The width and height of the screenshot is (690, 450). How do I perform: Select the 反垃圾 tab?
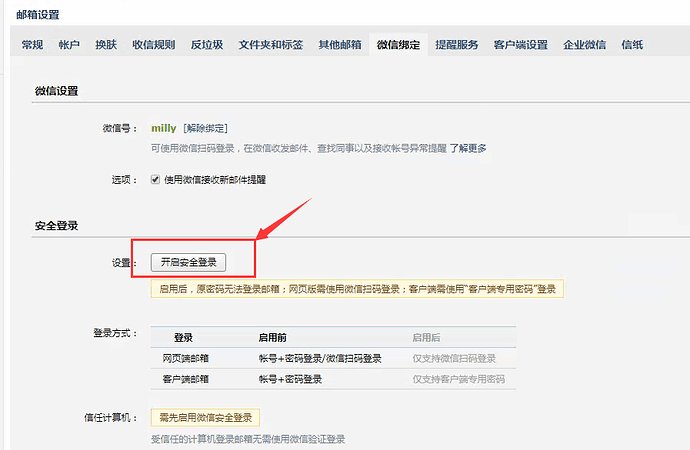207,45
